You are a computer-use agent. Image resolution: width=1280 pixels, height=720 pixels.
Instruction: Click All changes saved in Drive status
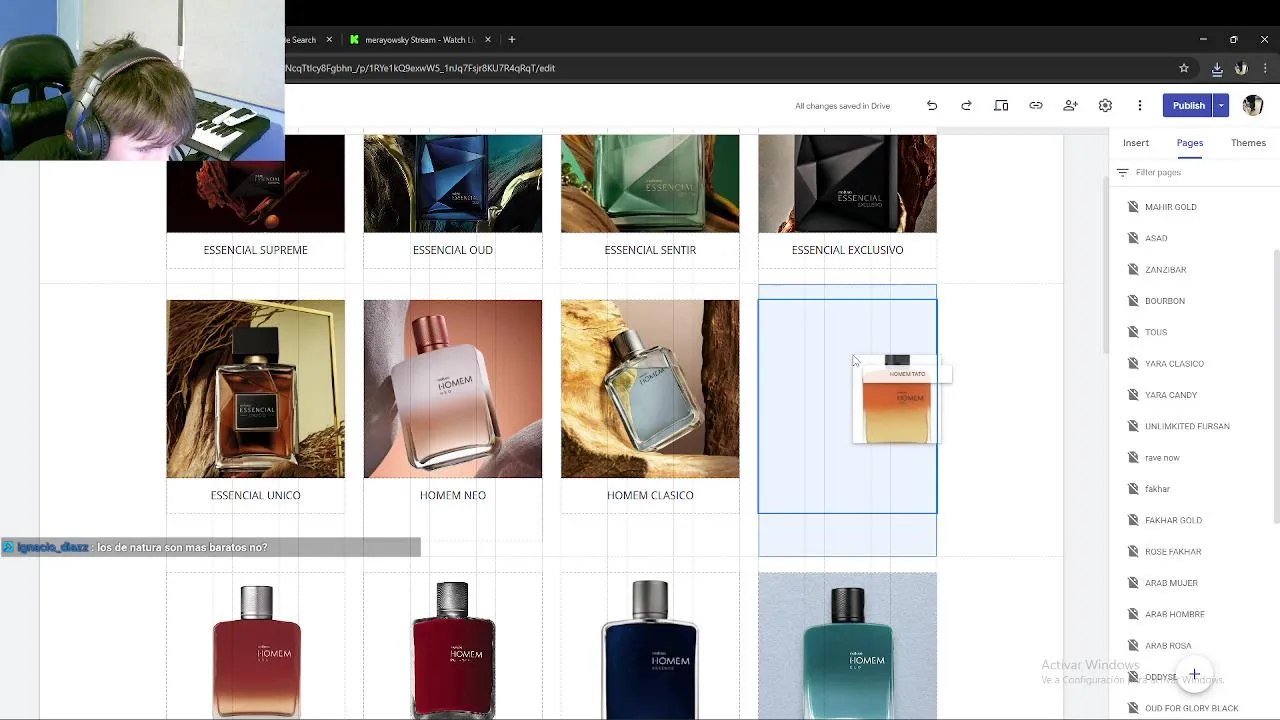(x=842, y=106)
